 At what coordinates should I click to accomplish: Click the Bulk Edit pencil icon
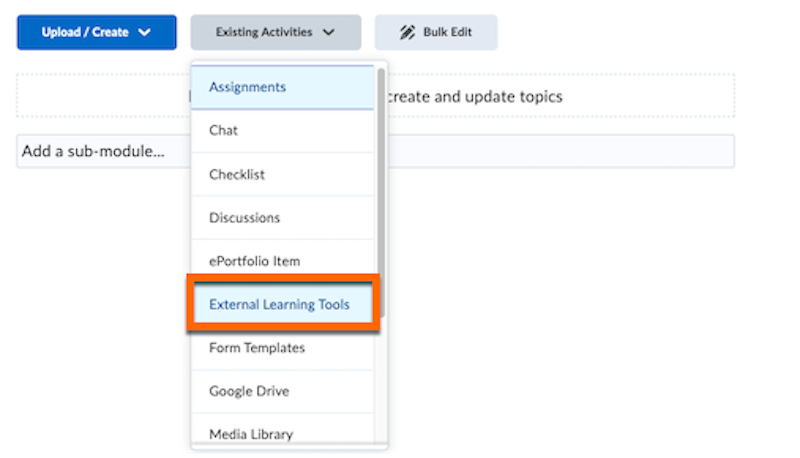[x=407, y=32]
